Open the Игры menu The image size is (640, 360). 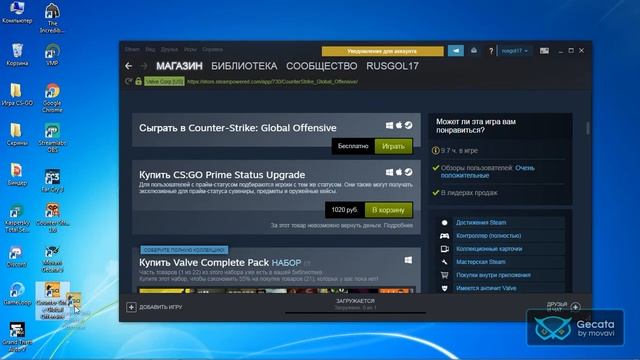coord(190,49)
